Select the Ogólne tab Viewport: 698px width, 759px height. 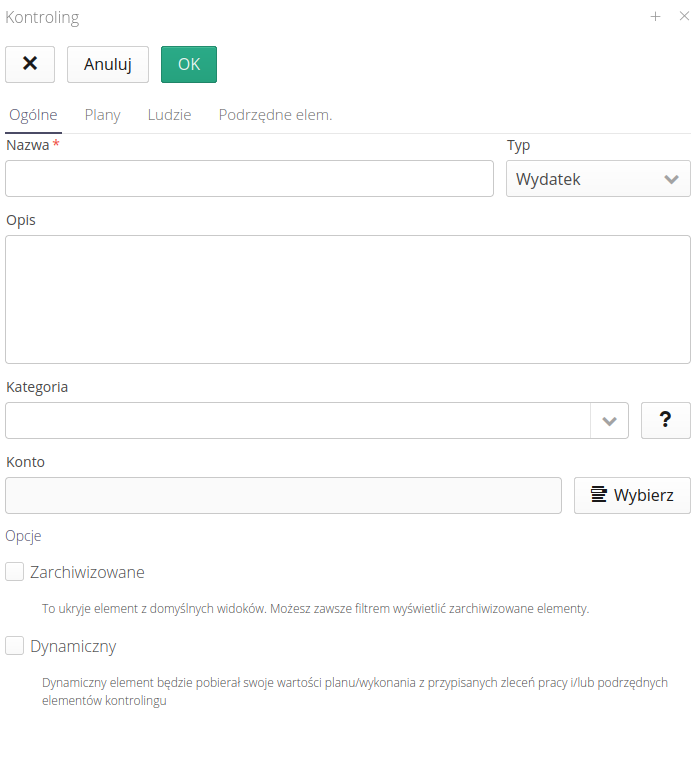pos(33,115)
